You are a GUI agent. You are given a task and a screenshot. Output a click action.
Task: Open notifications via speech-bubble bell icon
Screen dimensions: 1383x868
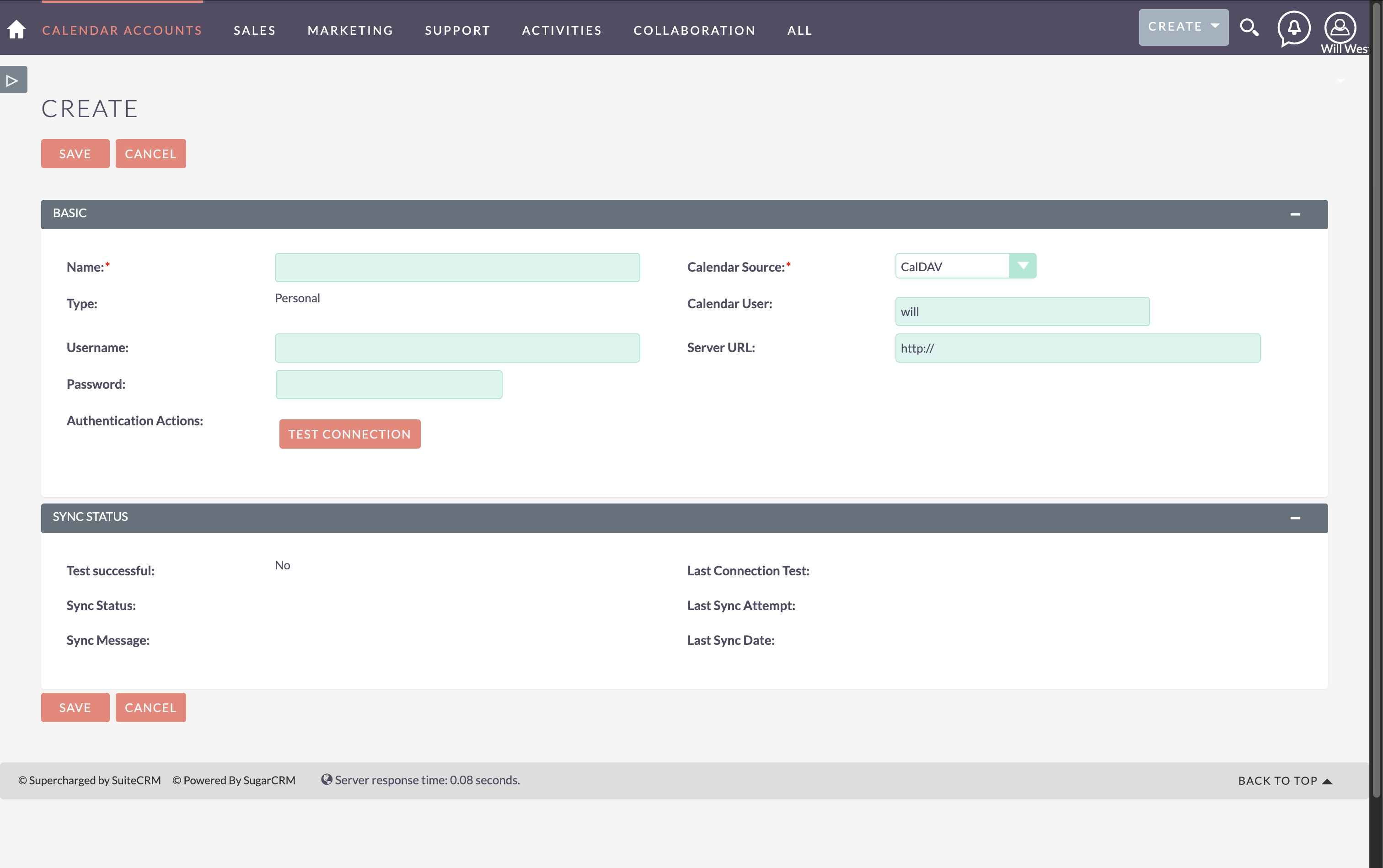(x=1293, y=30)
